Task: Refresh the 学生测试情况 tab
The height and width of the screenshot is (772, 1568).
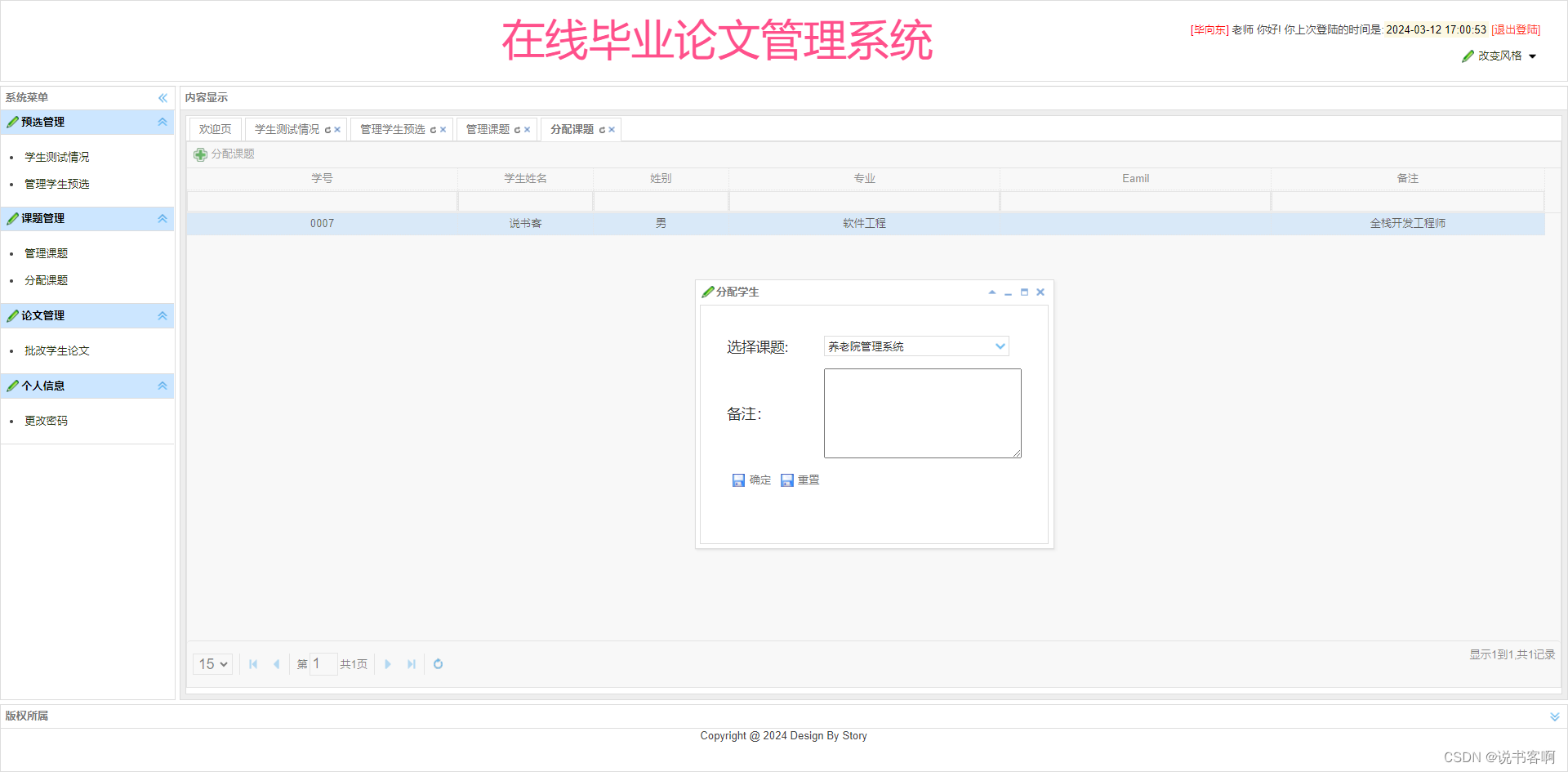Action: click(x=327, y=130)
